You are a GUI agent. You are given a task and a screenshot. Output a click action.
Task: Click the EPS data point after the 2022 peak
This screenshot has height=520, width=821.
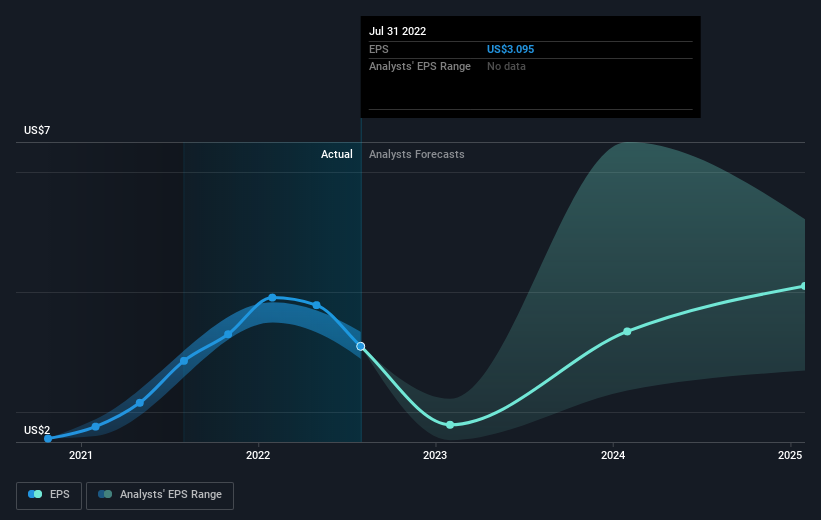click(316, 305)
